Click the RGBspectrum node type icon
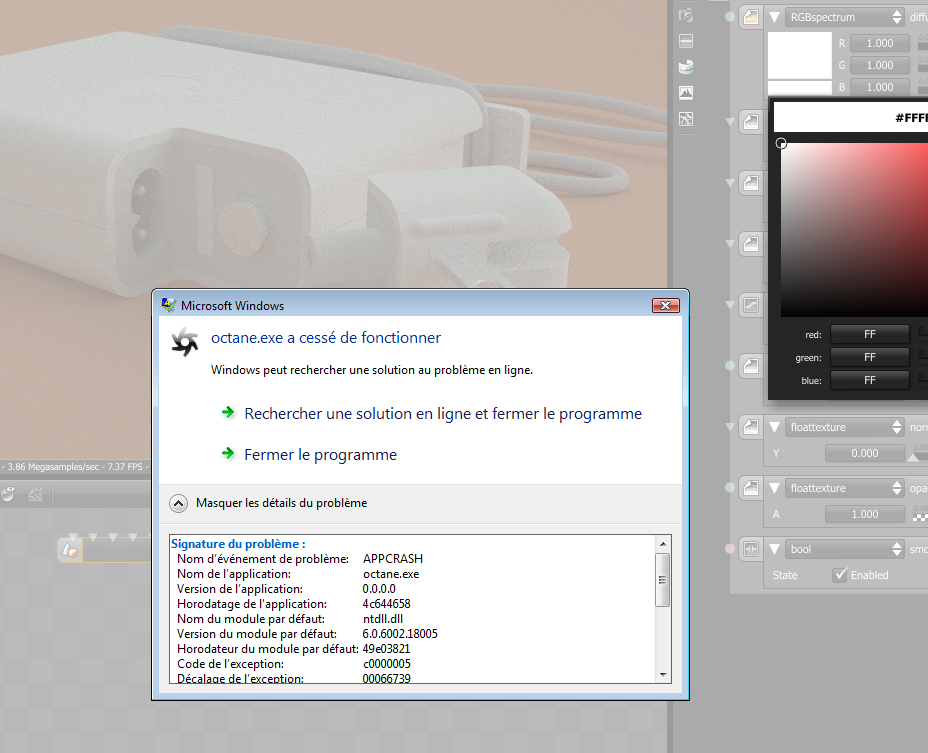Image resolution: width=928 pixels, height=753 pixels. [750, 17]
